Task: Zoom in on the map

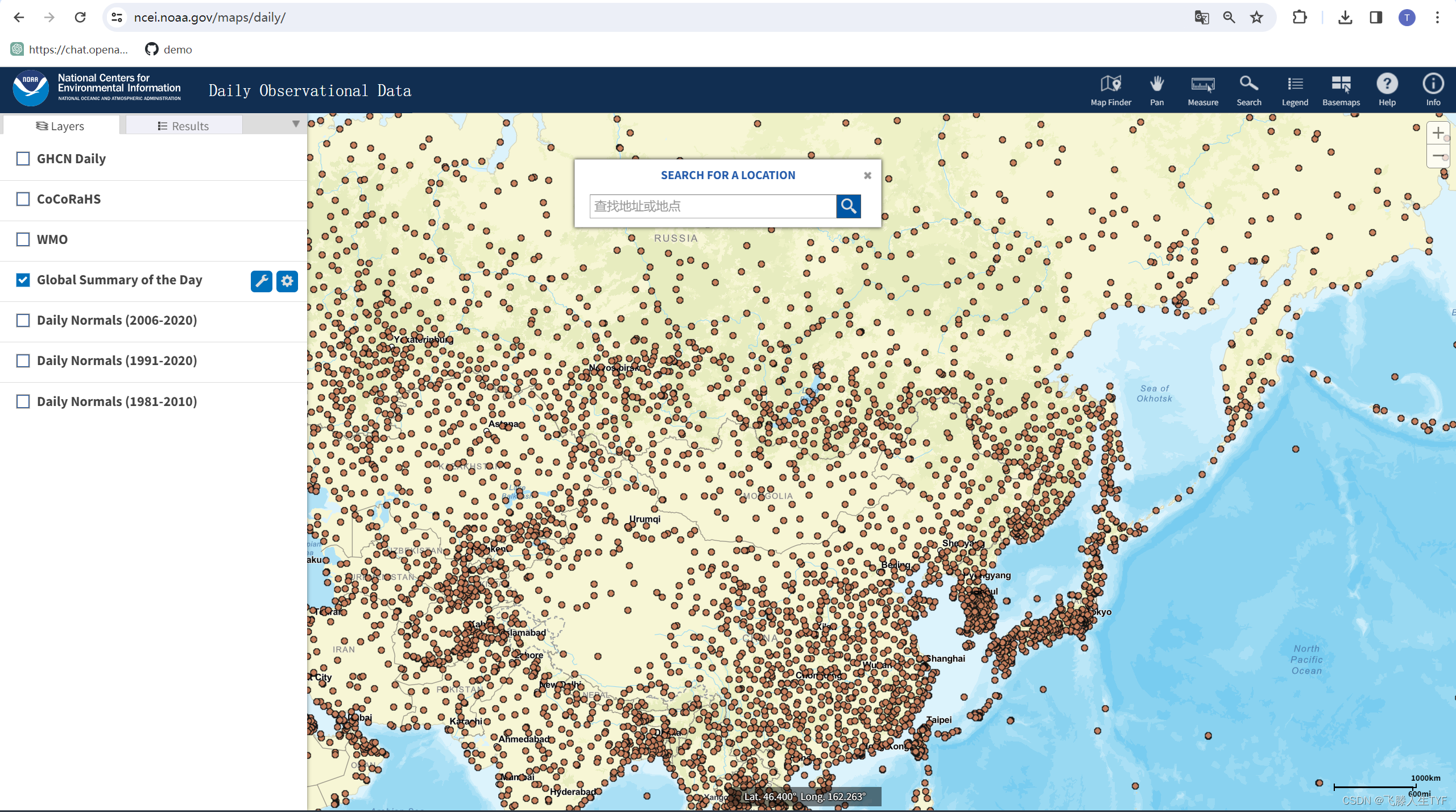Action: pos(1438,134)
